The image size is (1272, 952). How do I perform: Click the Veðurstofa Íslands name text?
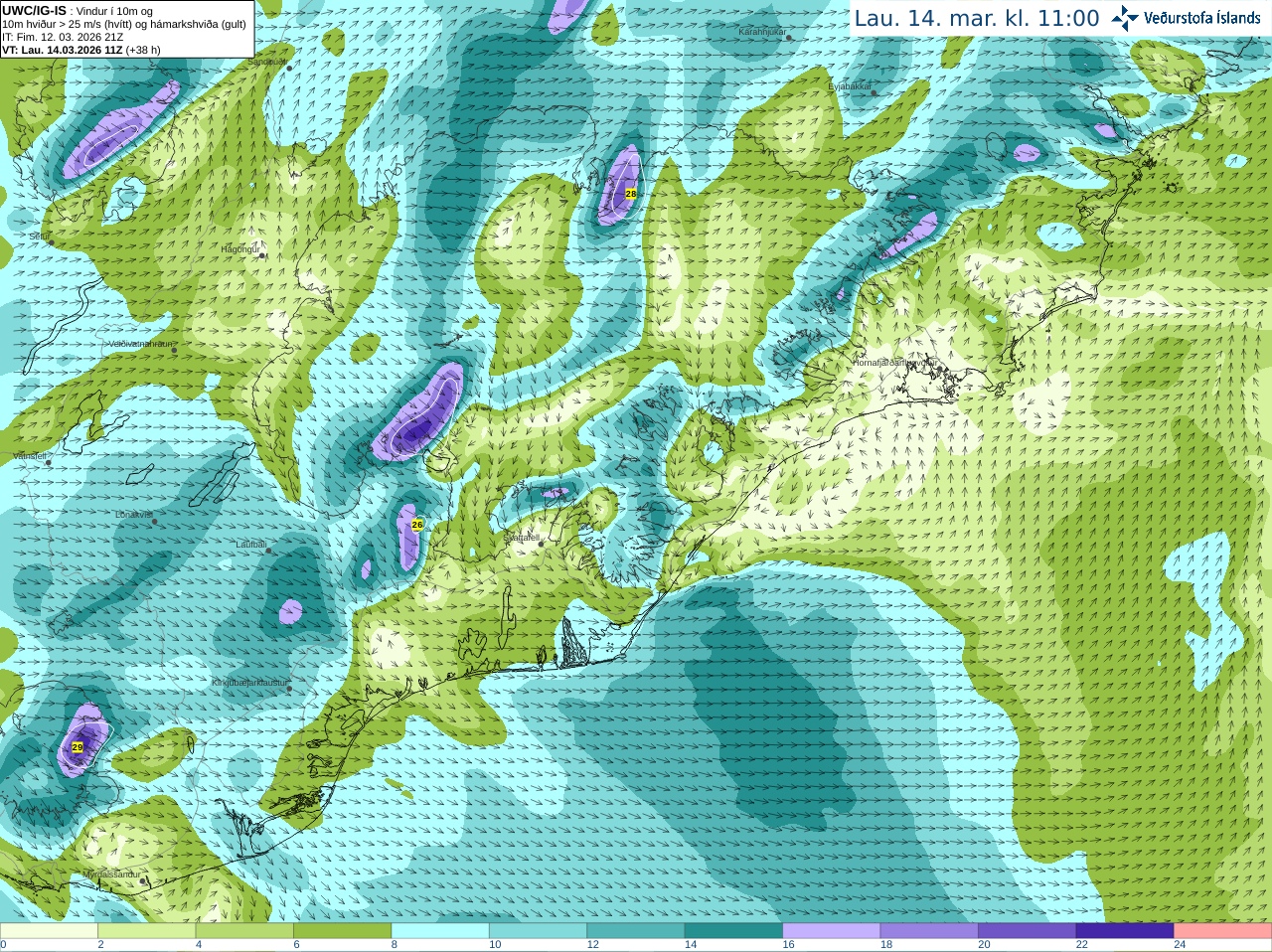[x=1202, y=18]
